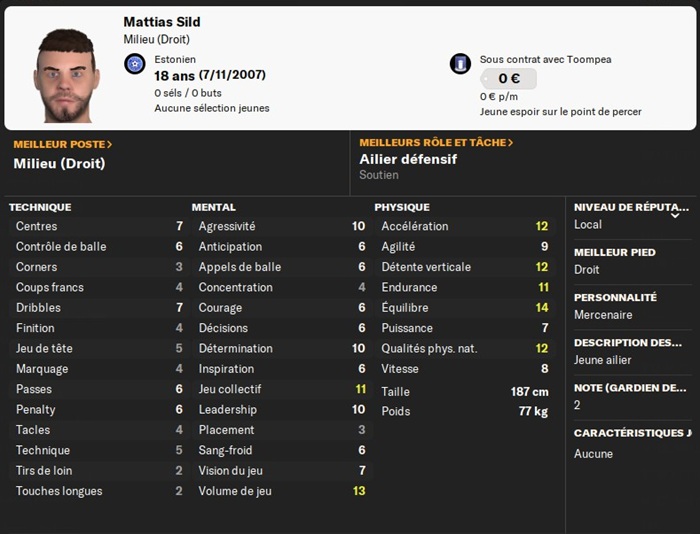Open Meilleurs Rôle et Tâche link
700x534 pixels.
[436, 143]
